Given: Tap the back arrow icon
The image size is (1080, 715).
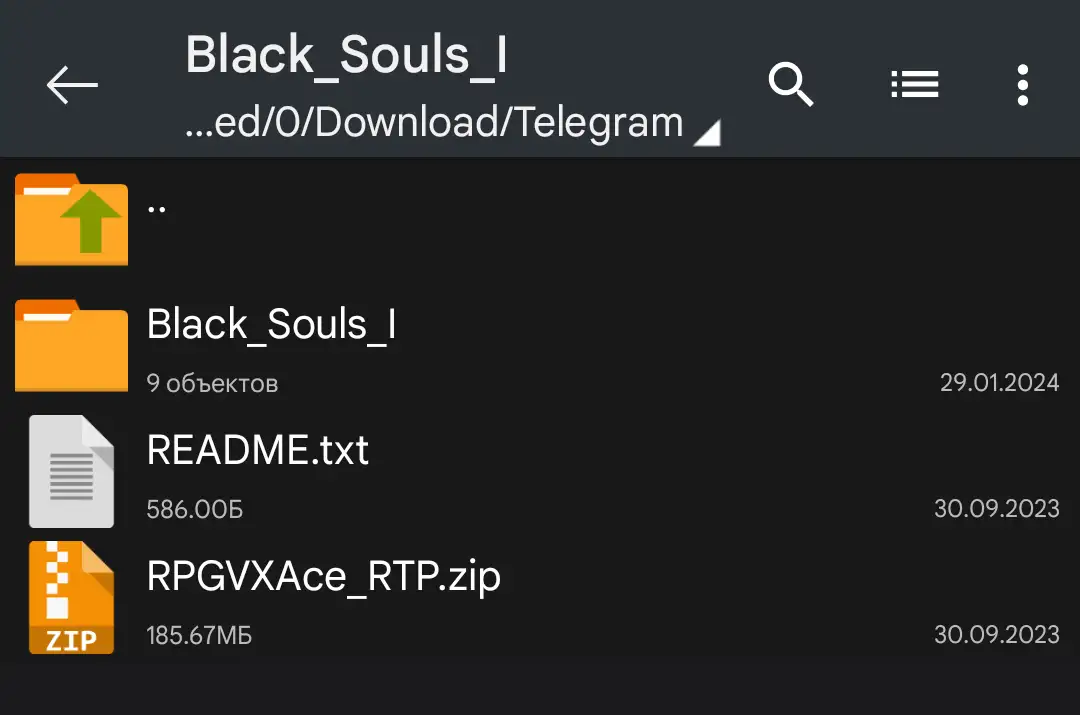Looking at the screenshot, I should (x=72, y=85).
